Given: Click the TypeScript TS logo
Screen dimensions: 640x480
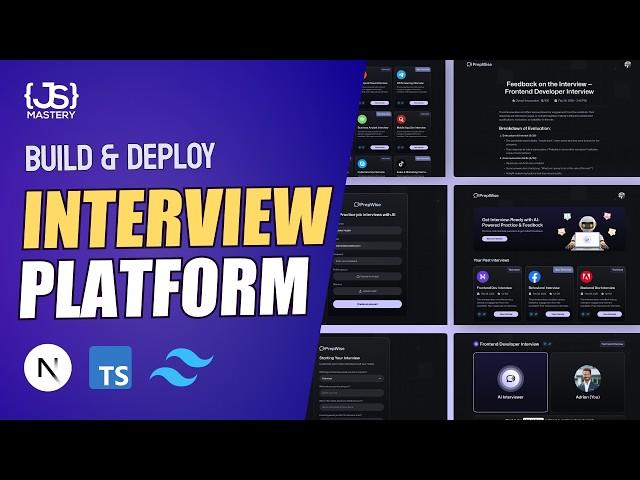Looking at the screenshot, I should pos(111,368).
